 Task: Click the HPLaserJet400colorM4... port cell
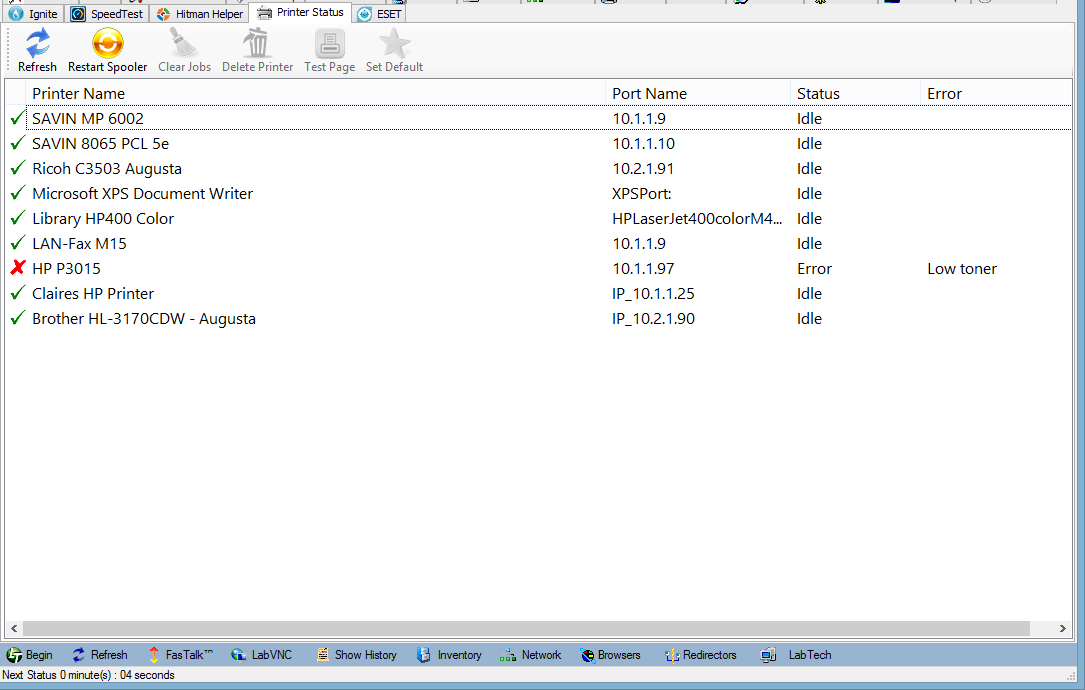tap(697, 219)
